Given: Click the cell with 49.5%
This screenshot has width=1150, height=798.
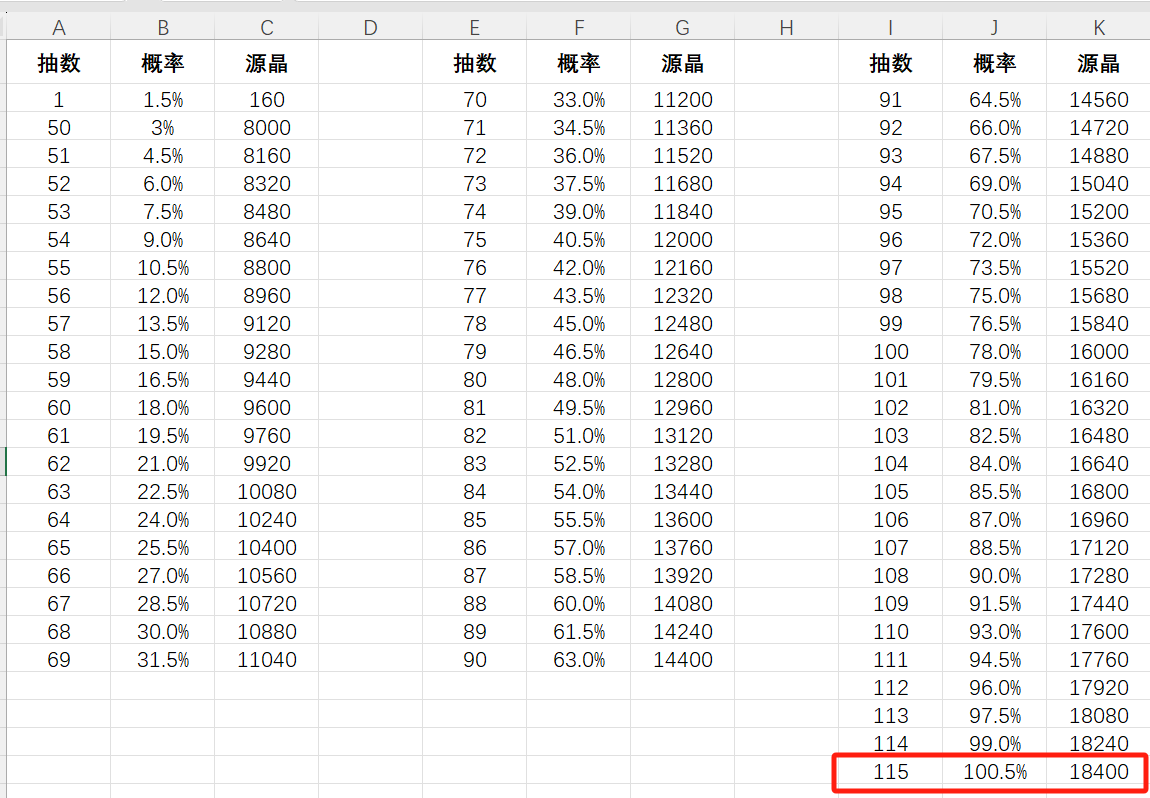Looking at the screenshot, I should tap(579, 407).
